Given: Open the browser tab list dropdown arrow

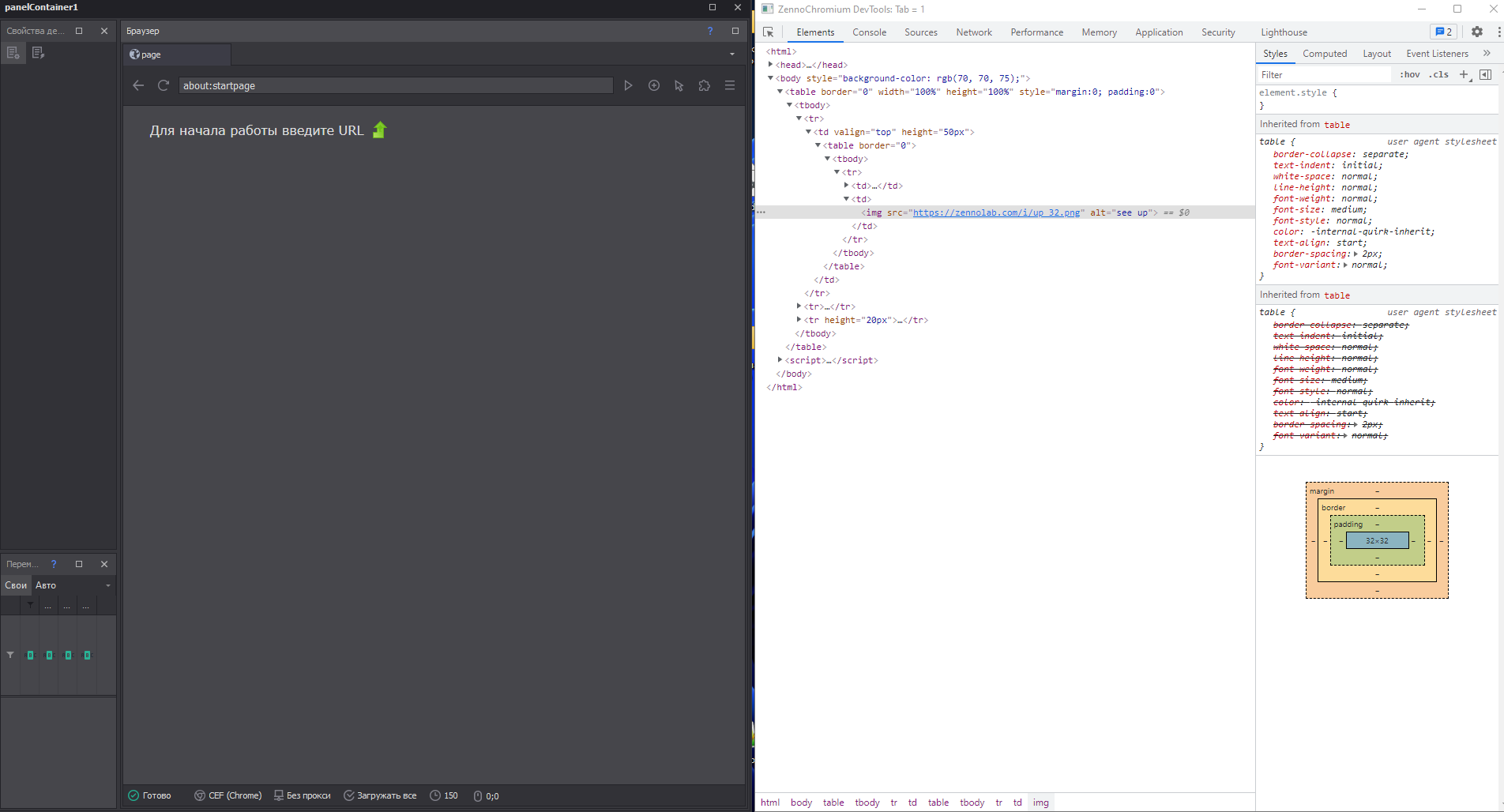Looking at the screenshot, I should point(732,55).
